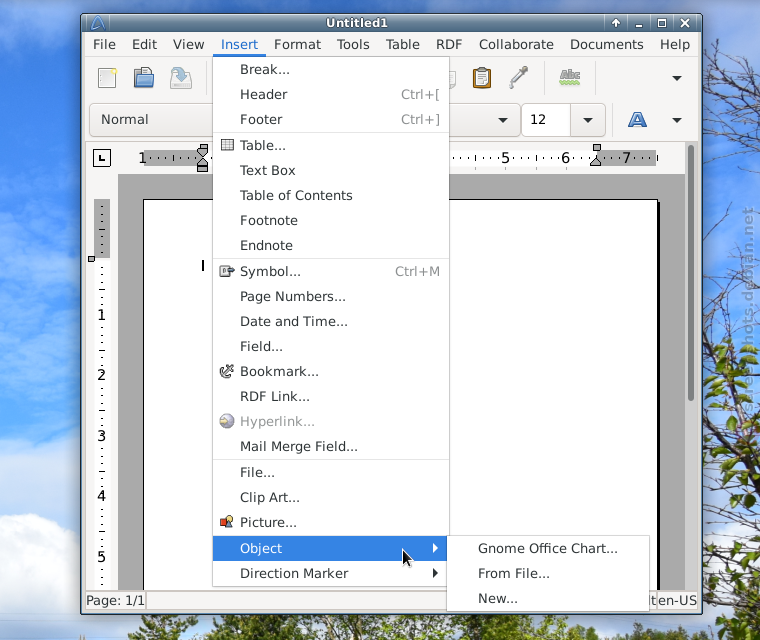760x640 pixels.
Task: Click the Page: 1/1 status text
Action: click(x=115, y=601)
